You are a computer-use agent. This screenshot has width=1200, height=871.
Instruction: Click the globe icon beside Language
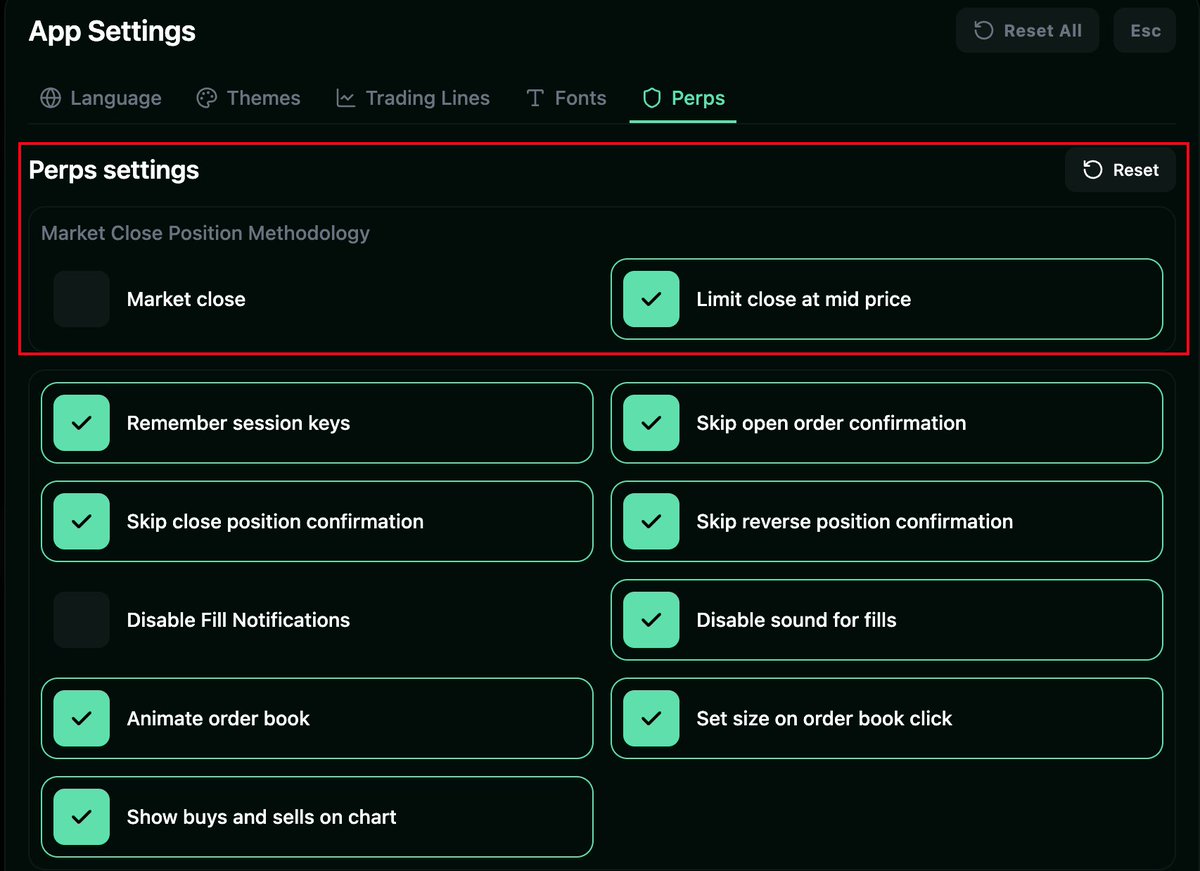tap(50, 98)
